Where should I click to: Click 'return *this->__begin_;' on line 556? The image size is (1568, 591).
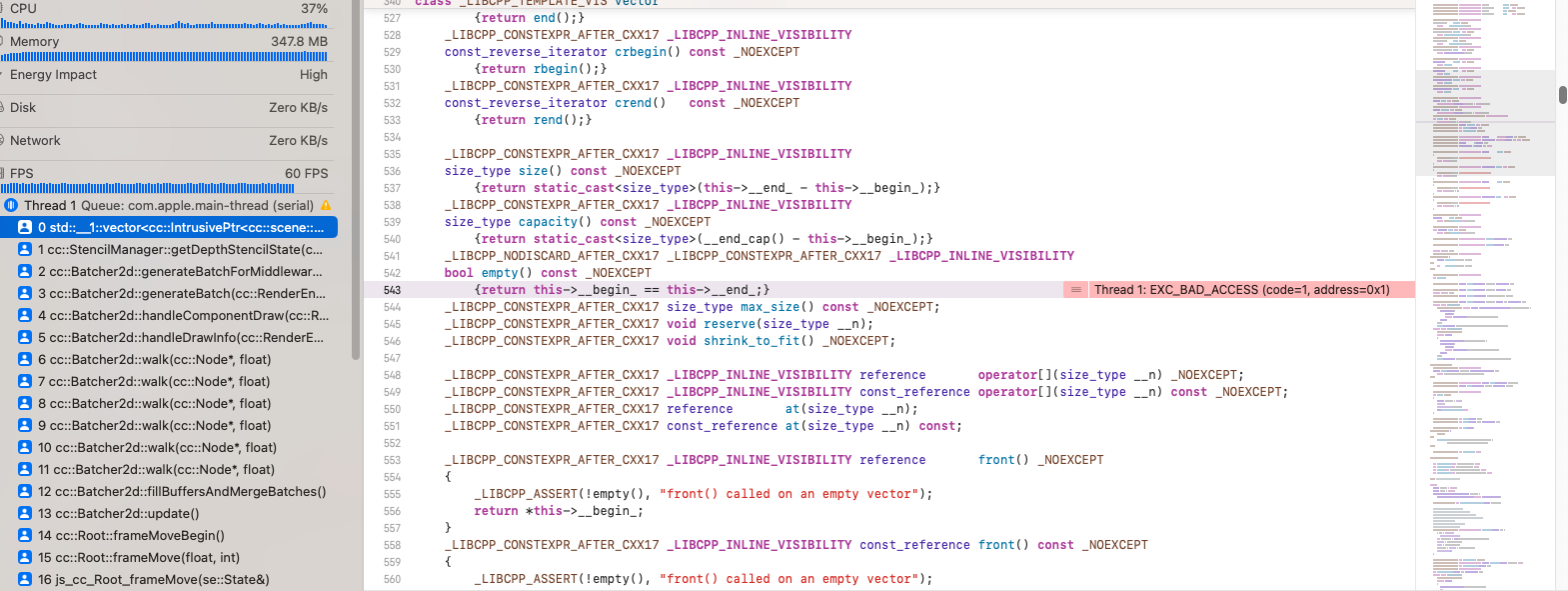[x=559, y=511]
